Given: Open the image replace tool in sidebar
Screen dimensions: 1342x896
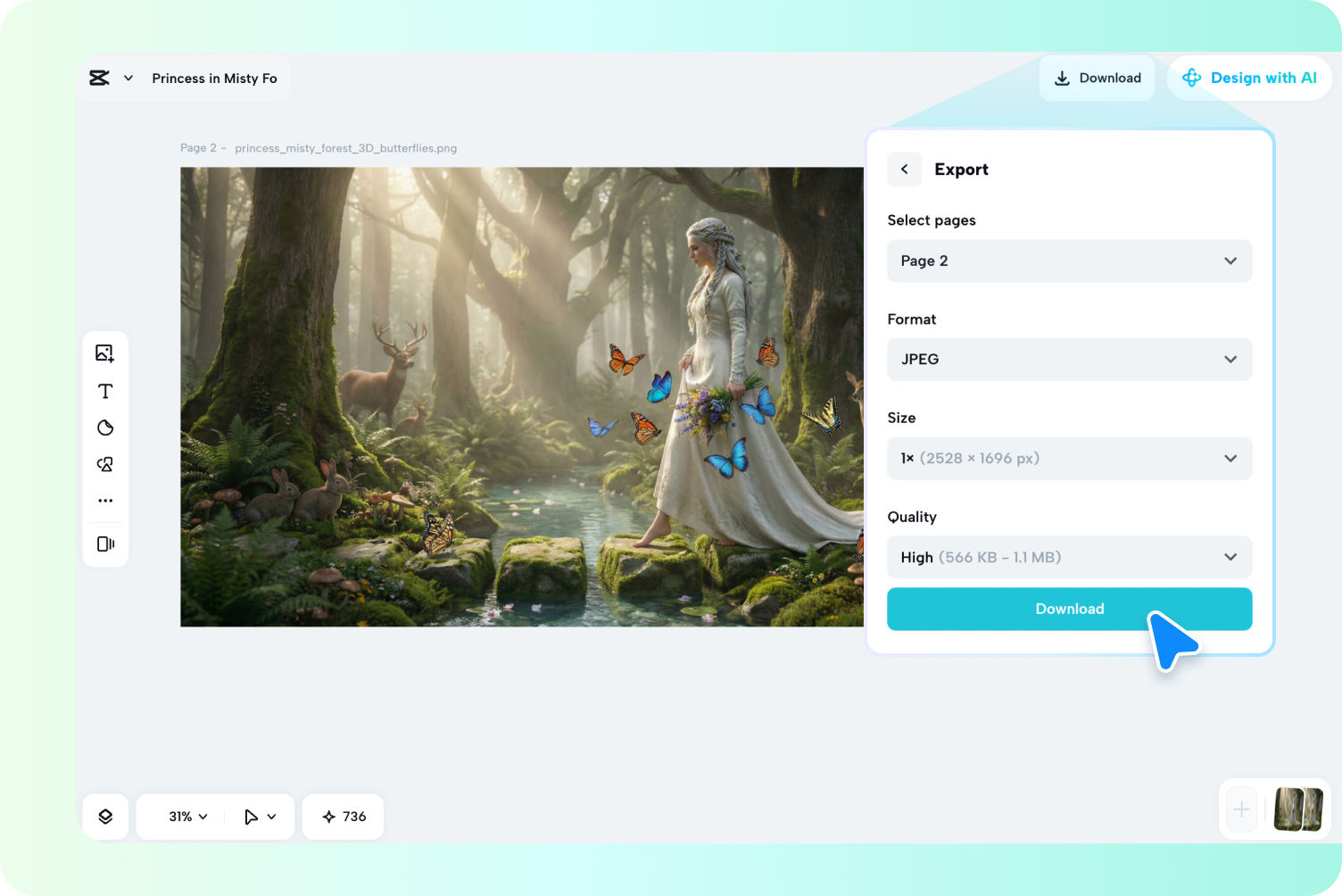Looking at the screenshot, I should pos(105,464).
